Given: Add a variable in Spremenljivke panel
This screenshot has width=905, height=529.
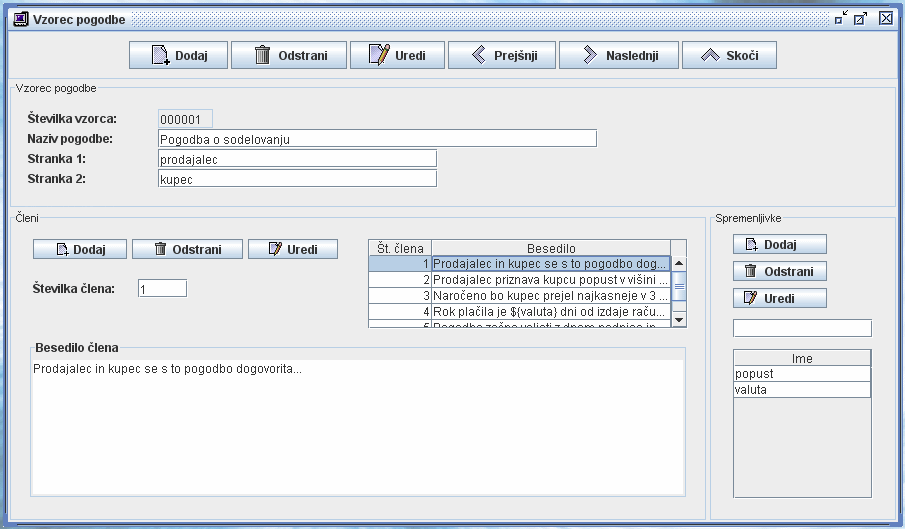Looking at the screenshot, I should click(779, 245).
